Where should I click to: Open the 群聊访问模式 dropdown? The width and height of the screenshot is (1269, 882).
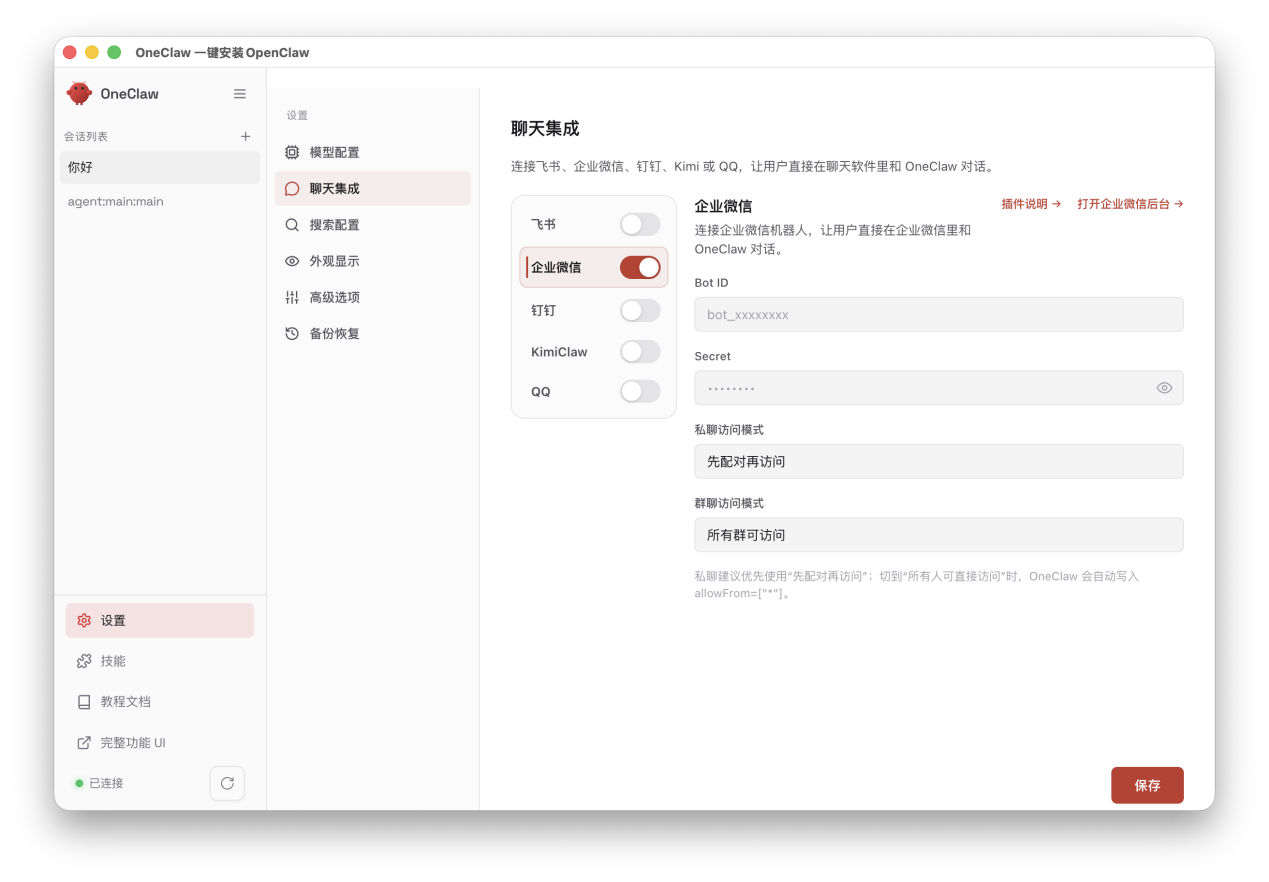click(x=938, y=534)
